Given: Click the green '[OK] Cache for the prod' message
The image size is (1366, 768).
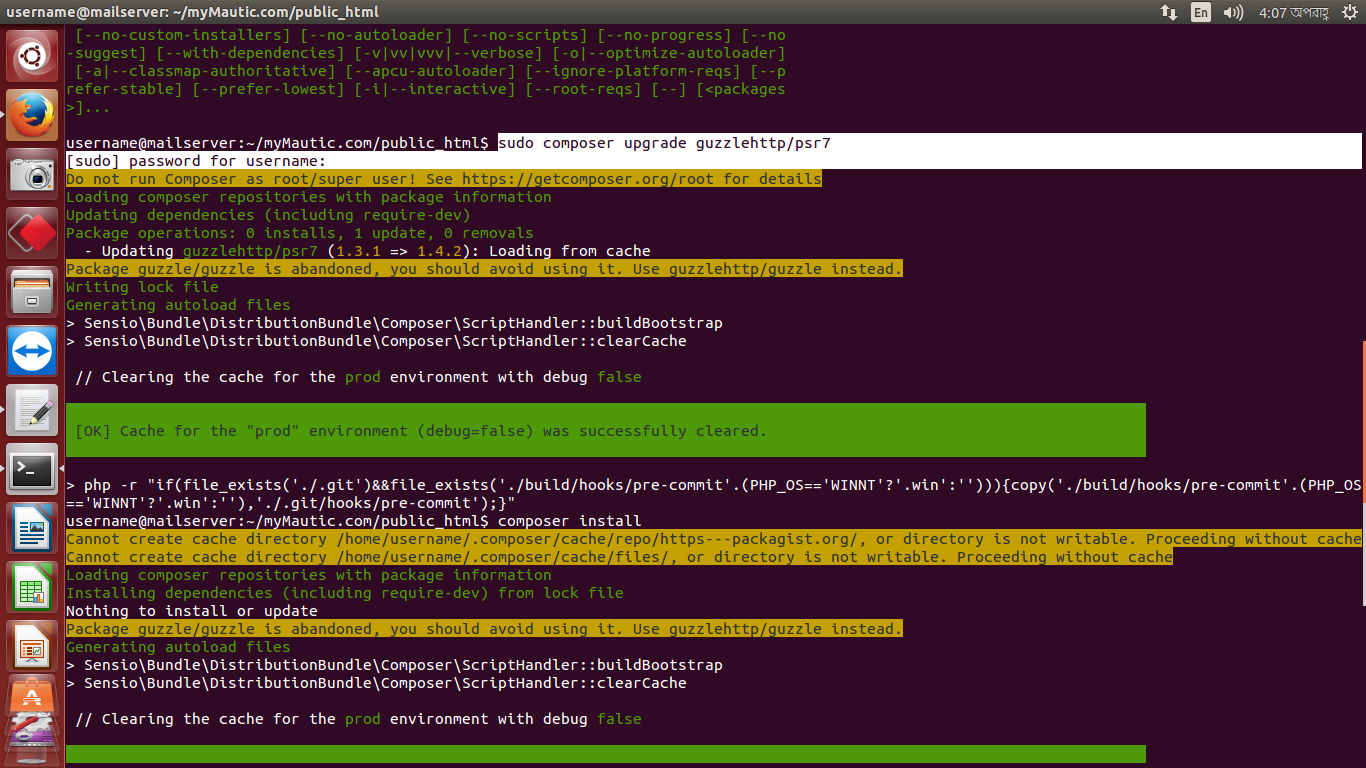Looking at the screenshot, I should (x=605, y=431).
